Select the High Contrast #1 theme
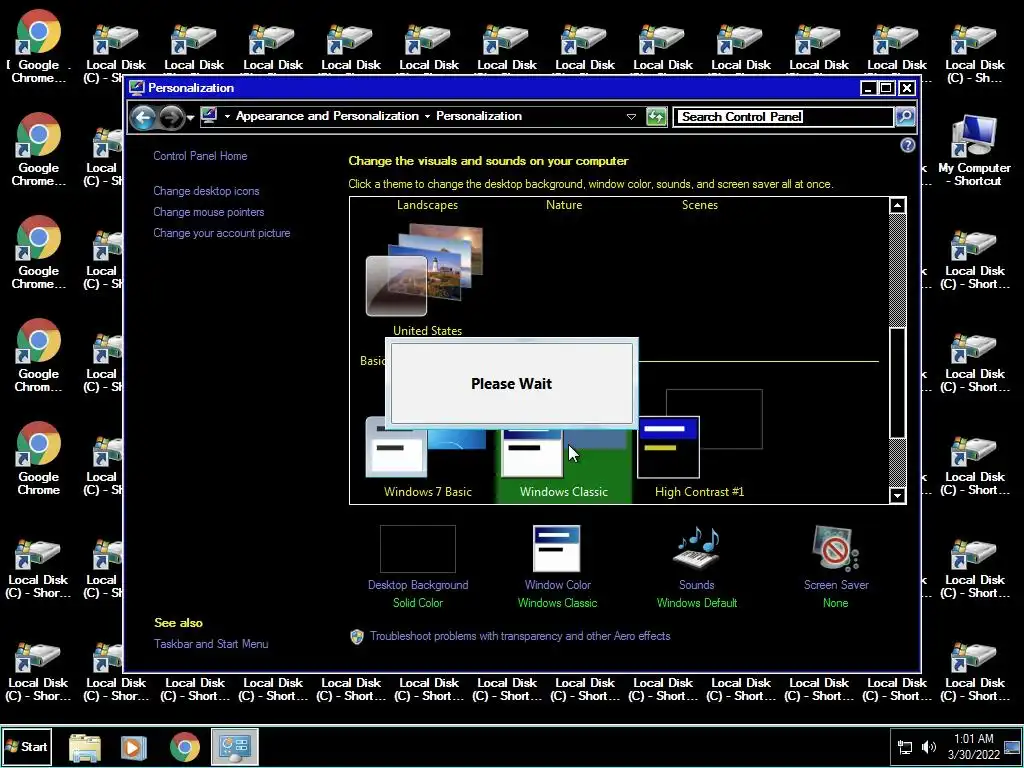Screen dimensions: 1024x768 click(x=699, y=445)
